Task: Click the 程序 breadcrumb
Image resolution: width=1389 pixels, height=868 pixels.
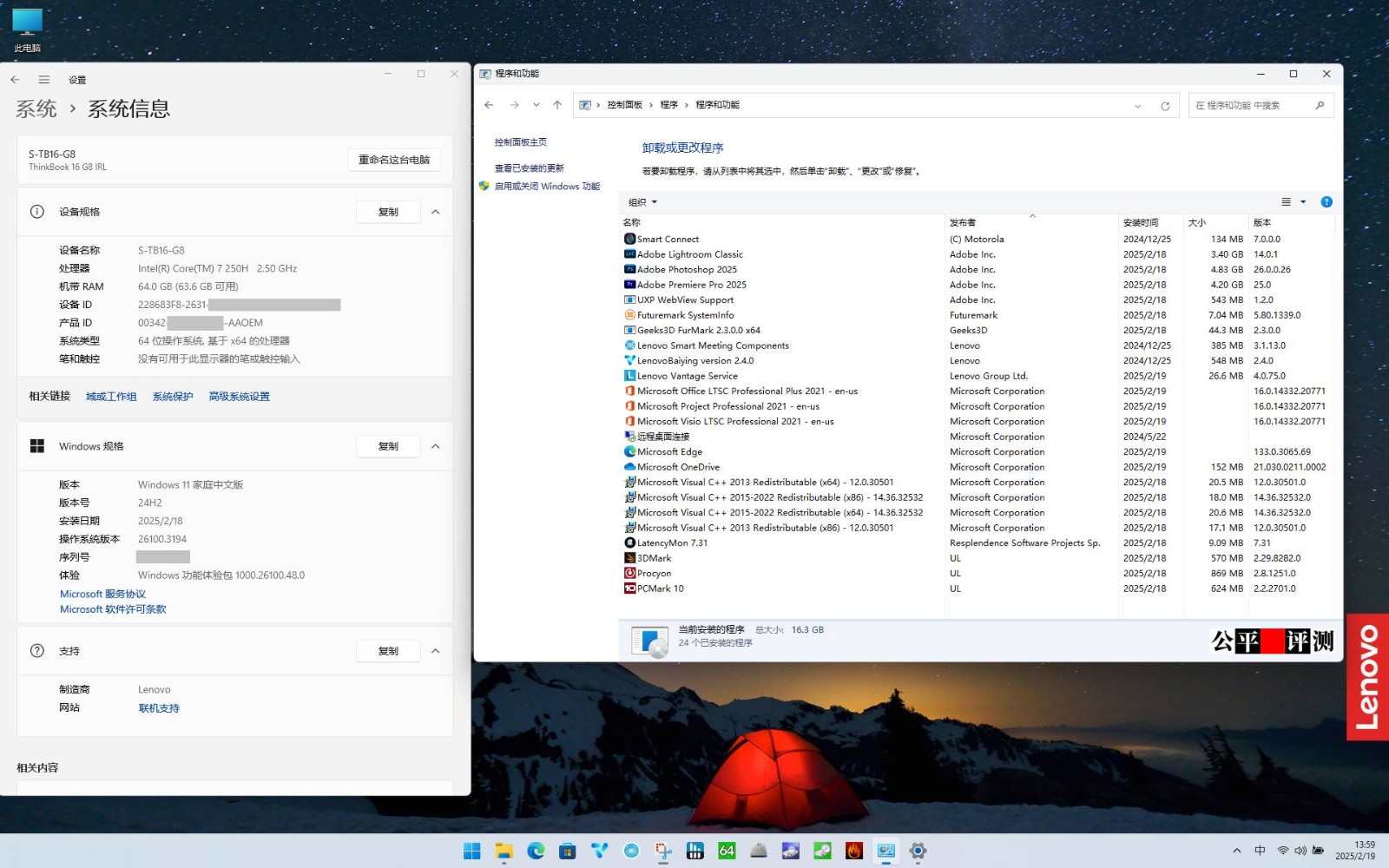Action: coord(668,105)
